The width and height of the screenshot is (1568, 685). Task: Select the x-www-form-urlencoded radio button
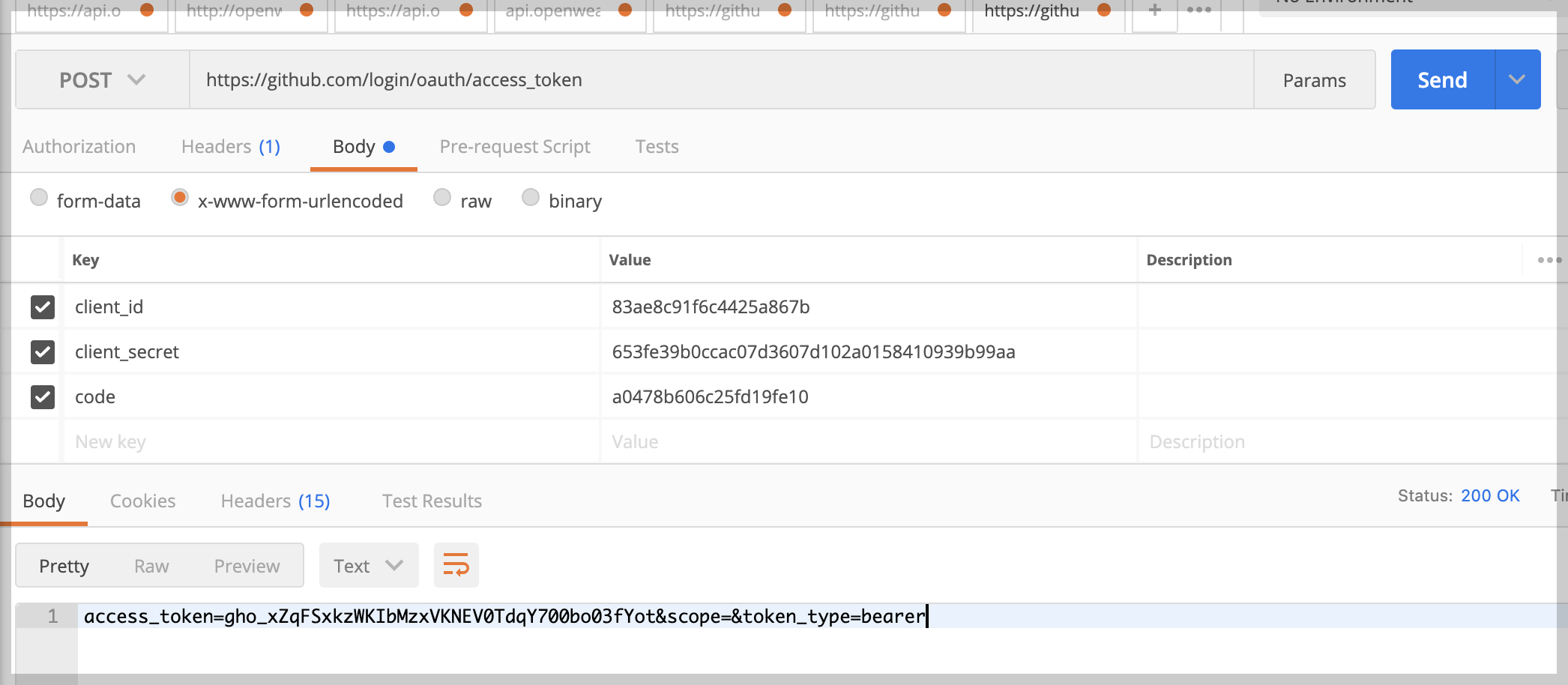click(x=180, y=197)
